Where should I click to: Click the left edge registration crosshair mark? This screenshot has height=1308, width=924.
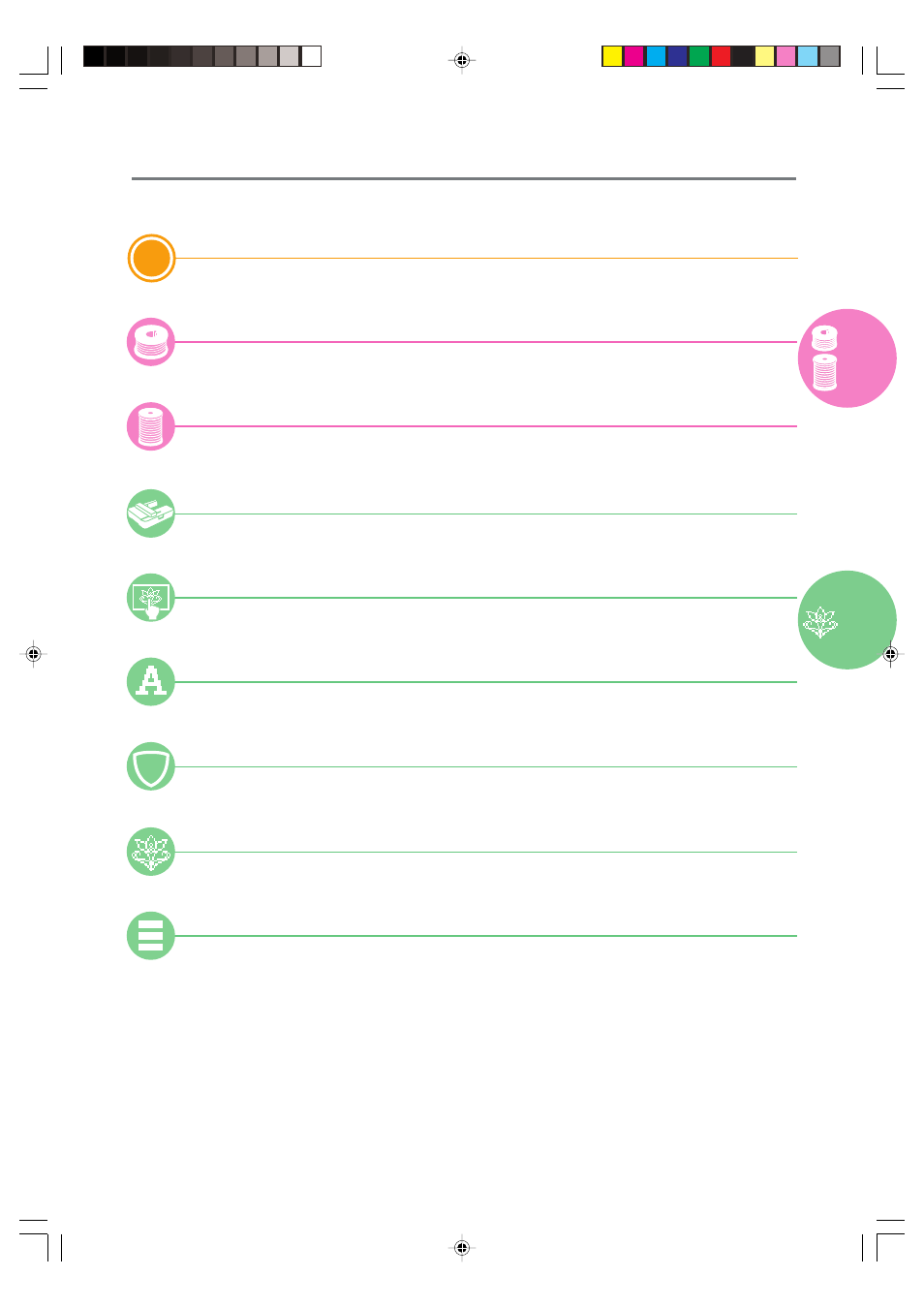click(34, 654)
